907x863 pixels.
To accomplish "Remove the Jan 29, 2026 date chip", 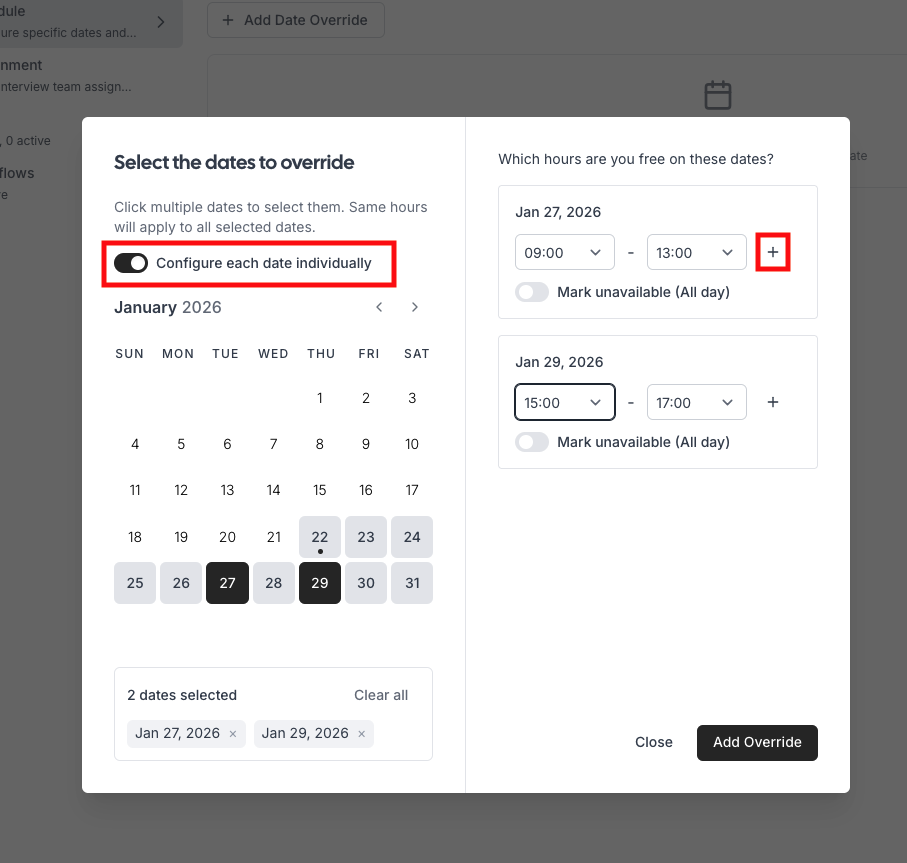I will pyautogui.click(x=361, y=734).
